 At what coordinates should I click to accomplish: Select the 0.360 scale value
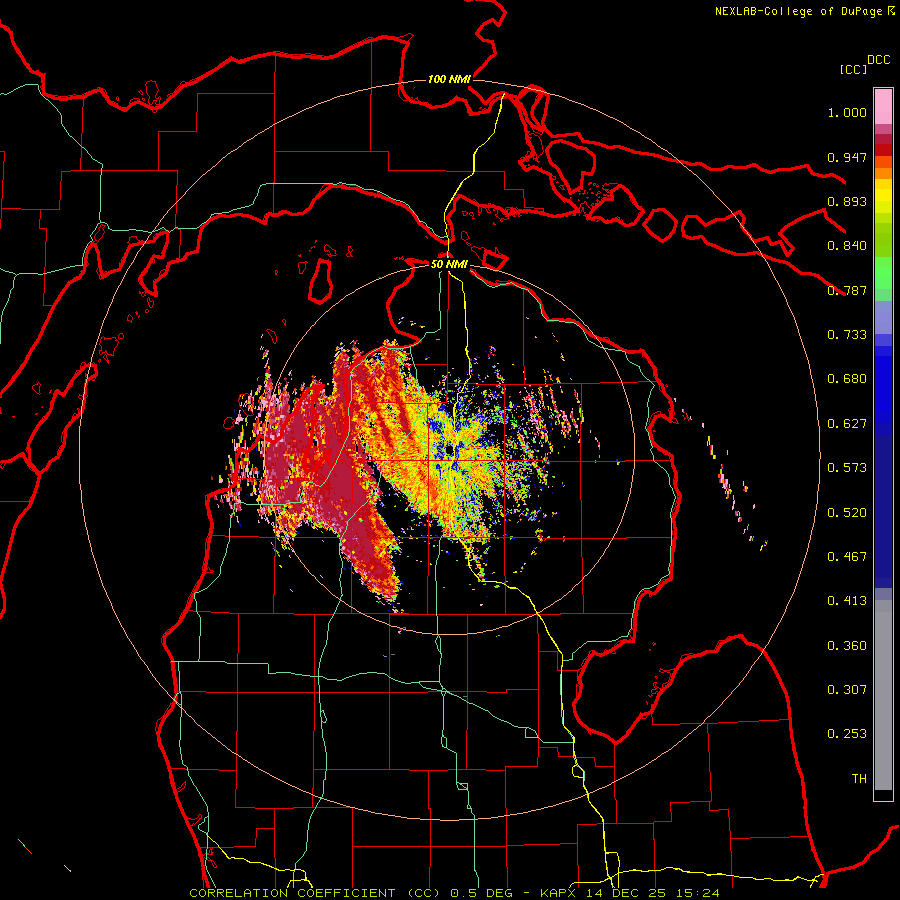click(x=847, y=646)
